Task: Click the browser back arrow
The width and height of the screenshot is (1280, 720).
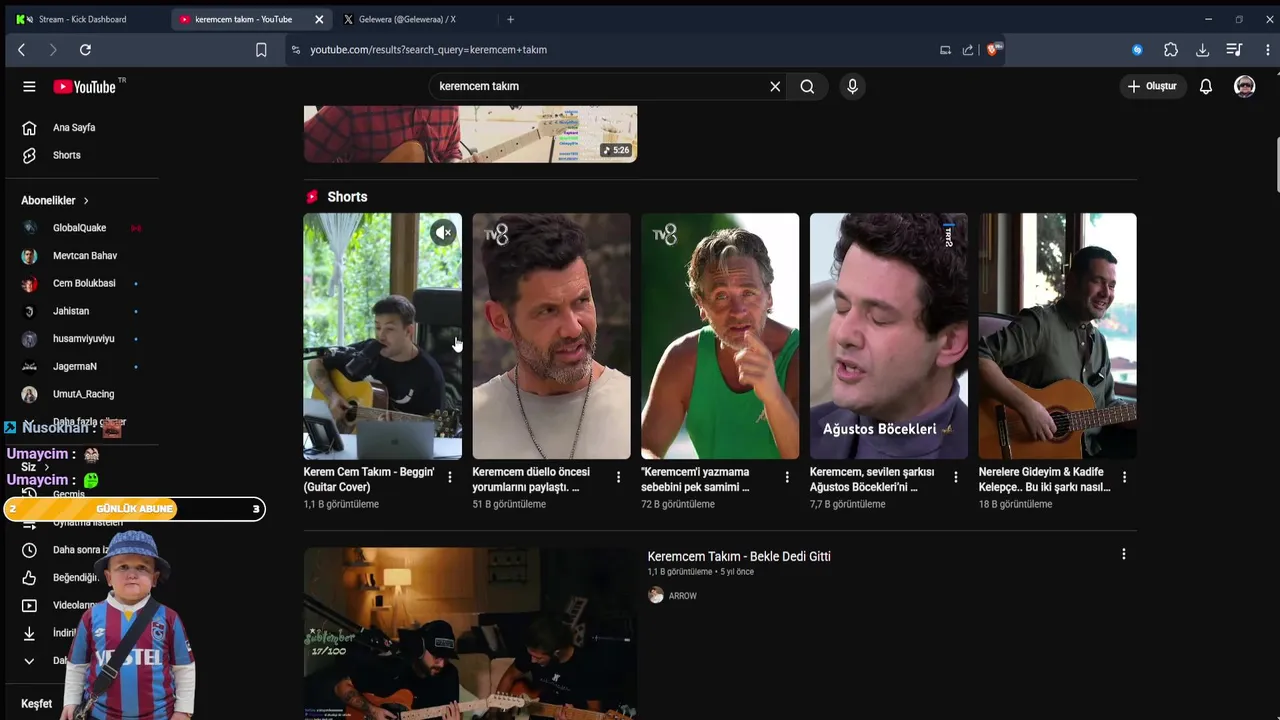Action: (21, 50)
